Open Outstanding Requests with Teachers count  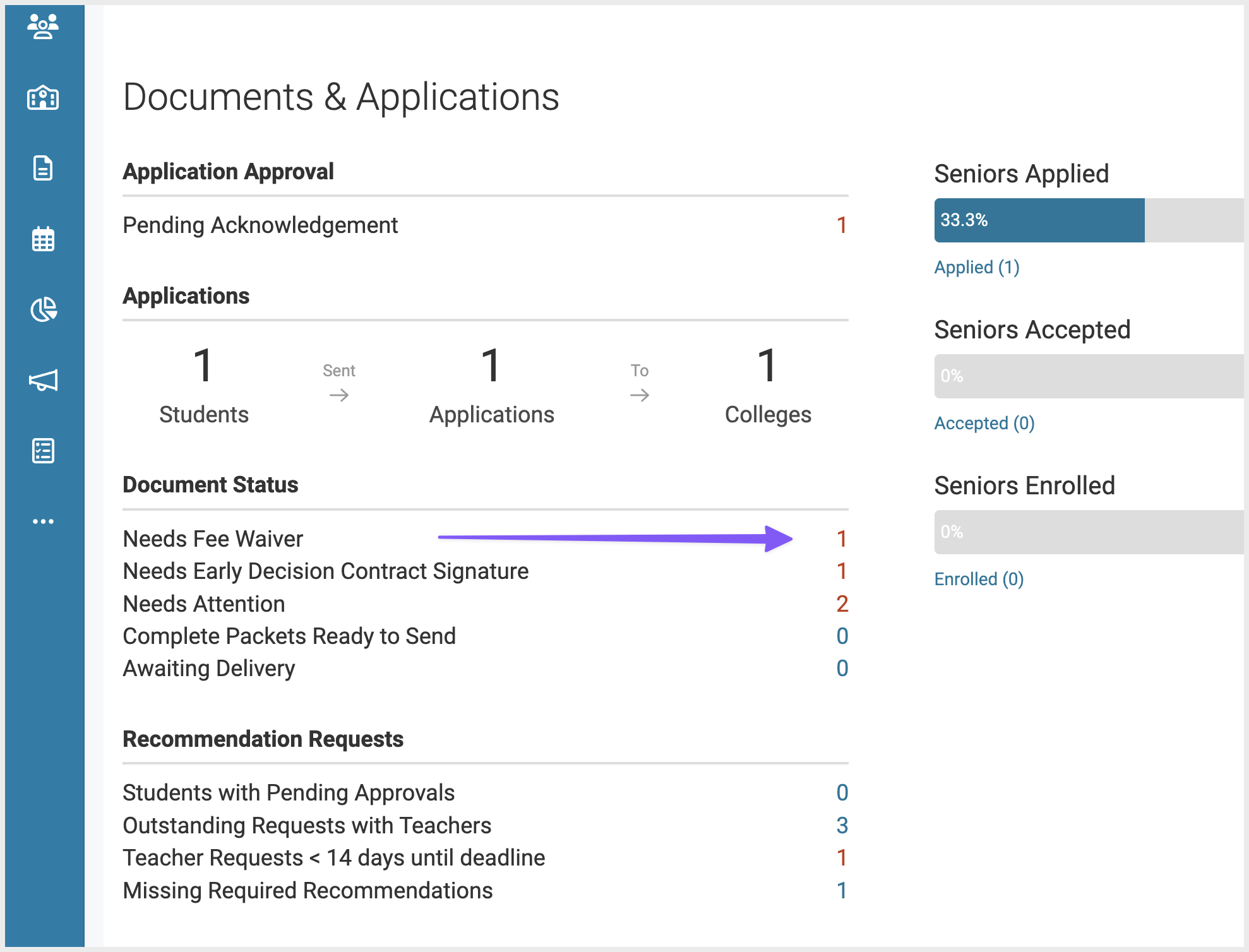(842, 826)
